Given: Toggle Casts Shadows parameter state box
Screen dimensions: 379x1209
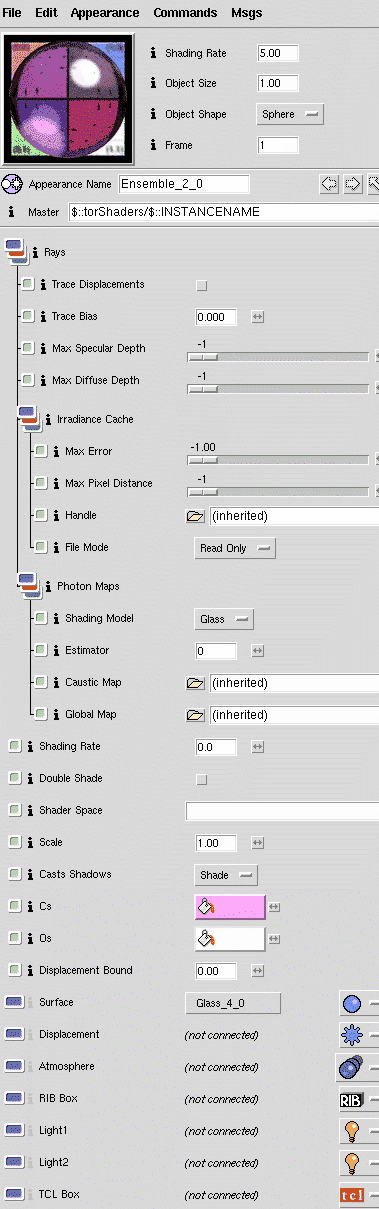Looking at the screenshot, I should pos(14,874).
